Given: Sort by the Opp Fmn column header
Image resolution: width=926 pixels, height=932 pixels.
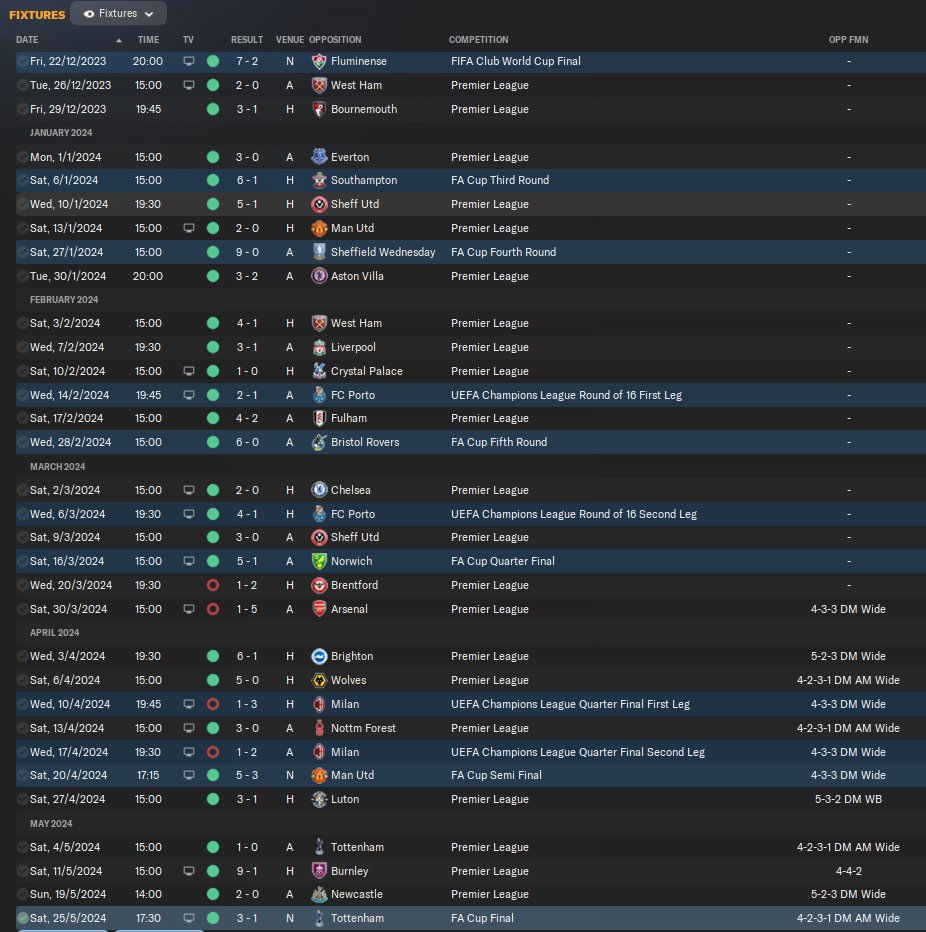Looking at the screenshot, I should [848, 40].
